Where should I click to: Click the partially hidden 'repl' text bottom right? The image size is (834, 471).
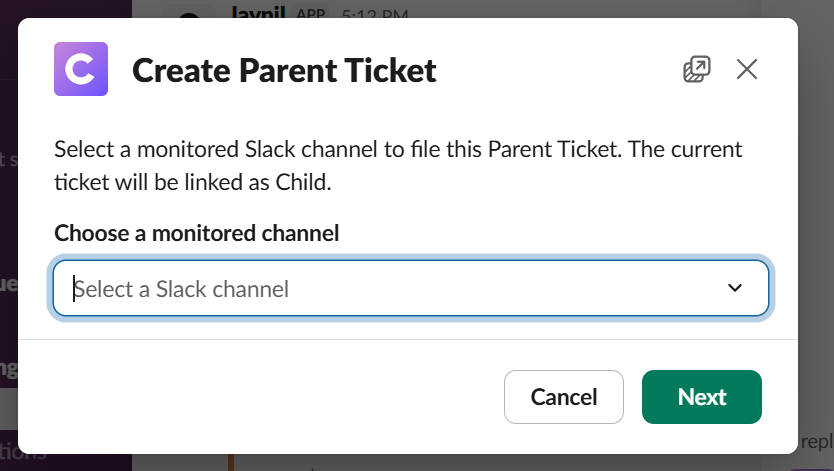[815, 441]
